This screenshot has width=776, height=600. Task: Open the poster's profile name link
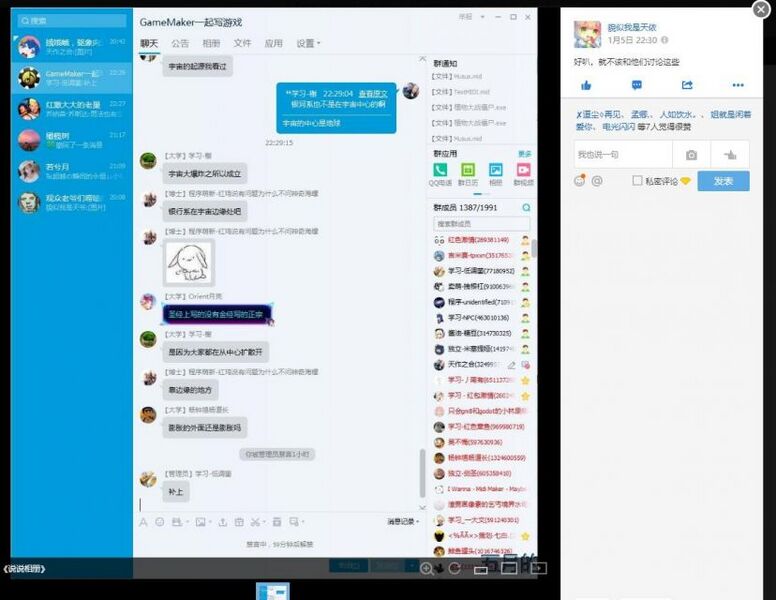631,27
